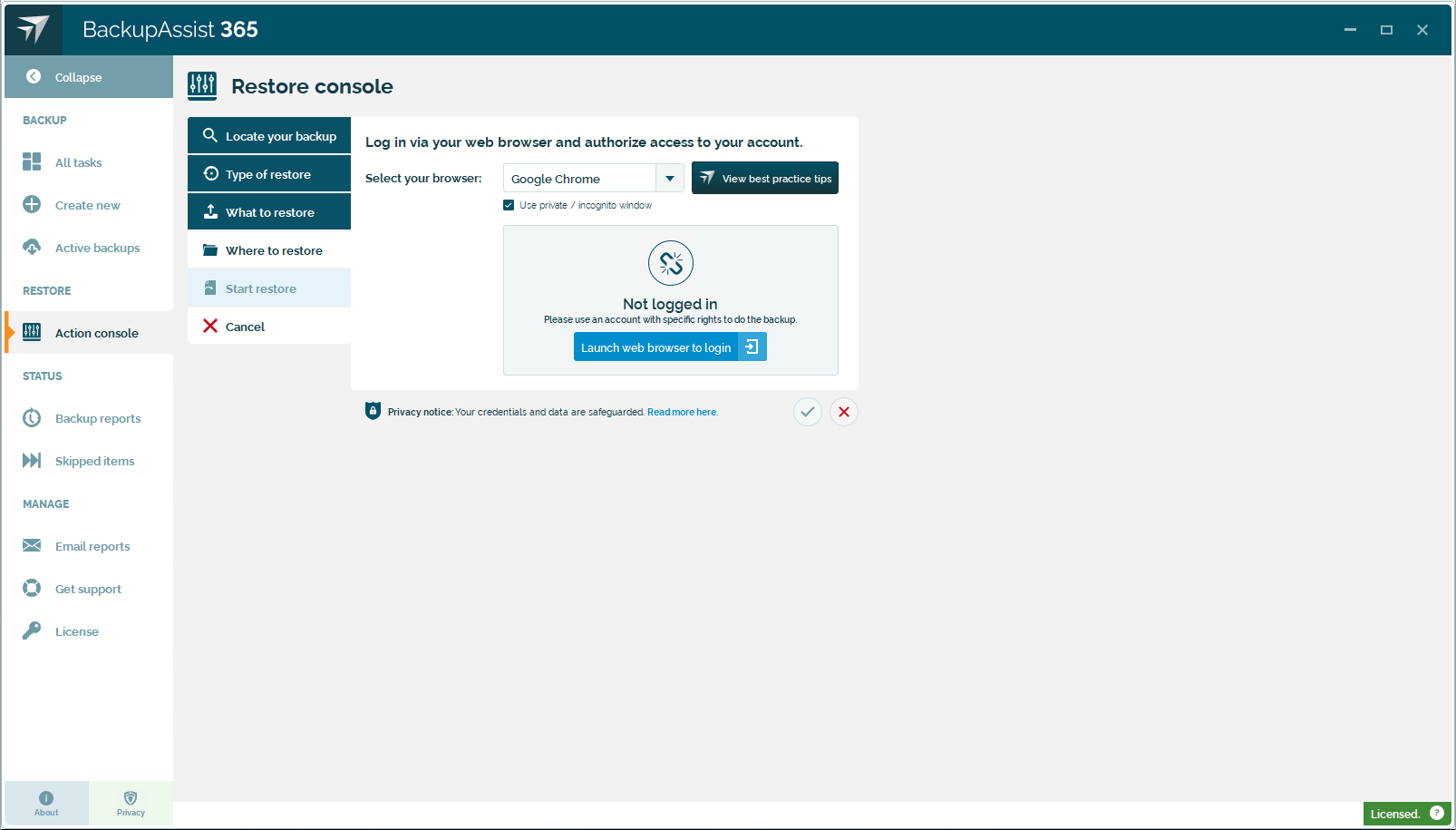Viewport: 1456px width, 830px height.
Task: Close the BackupAssist 365 window
Action: tap(1422, 30)
